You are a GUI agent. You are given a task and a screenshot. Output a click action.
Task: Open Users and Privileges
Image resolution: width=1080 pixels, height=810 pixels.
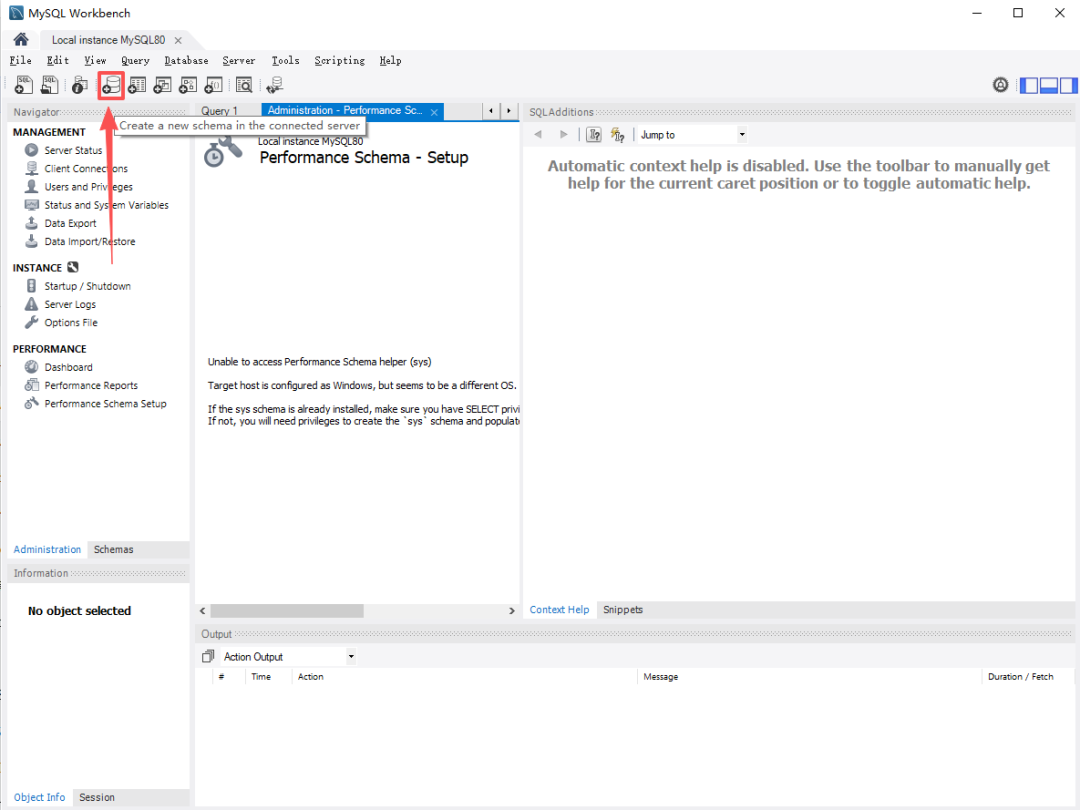tap(89, 187)
